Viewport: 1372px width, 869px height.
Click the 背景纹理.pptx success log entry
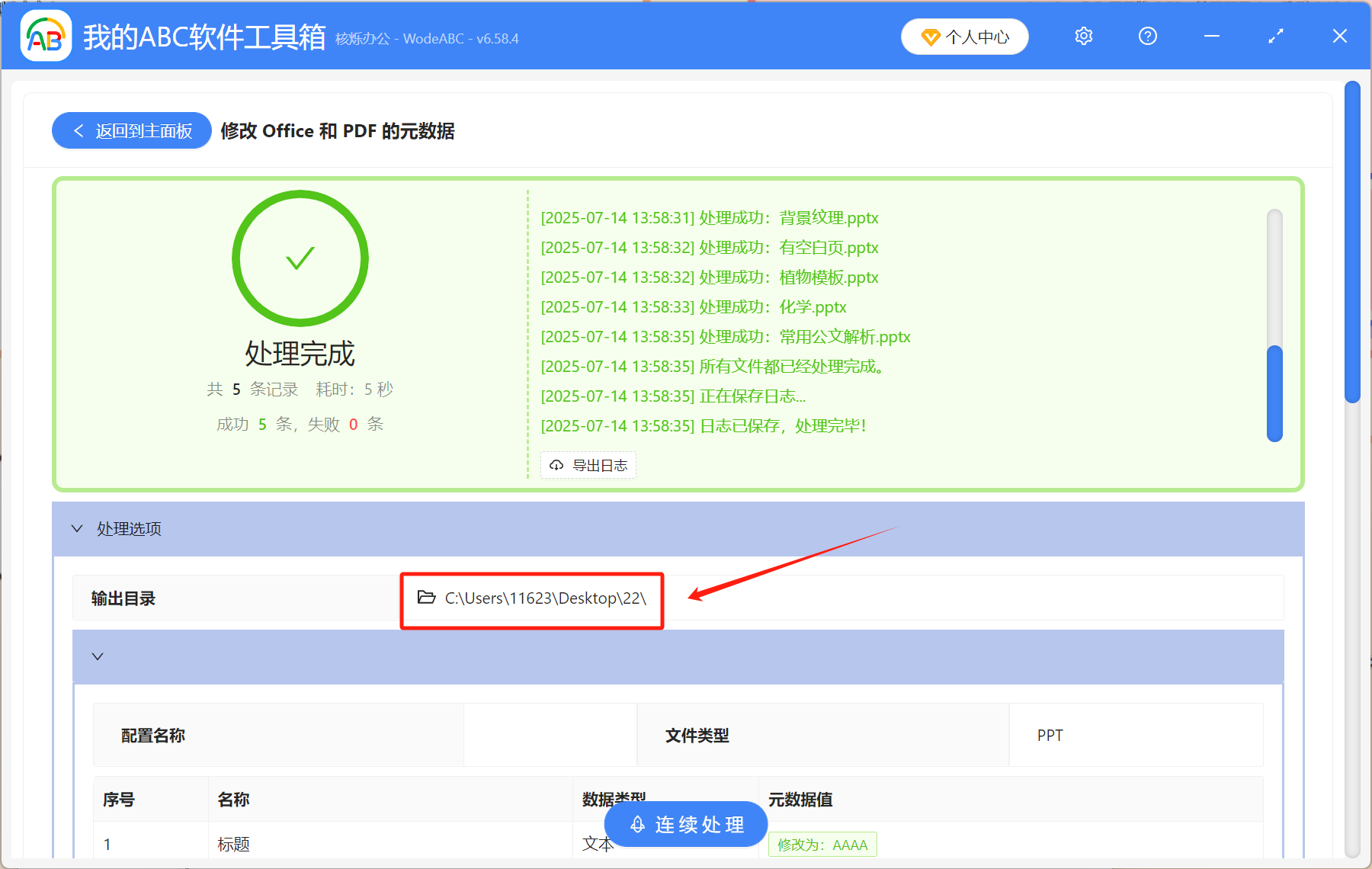[709, 218]
